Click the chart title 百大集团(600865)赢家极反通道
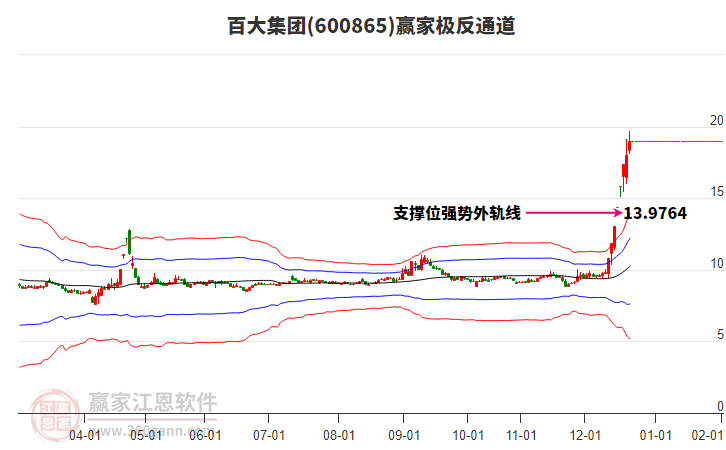Image resolution: width=726 pixels, height=450 pixels. click(x=371, y=26)
